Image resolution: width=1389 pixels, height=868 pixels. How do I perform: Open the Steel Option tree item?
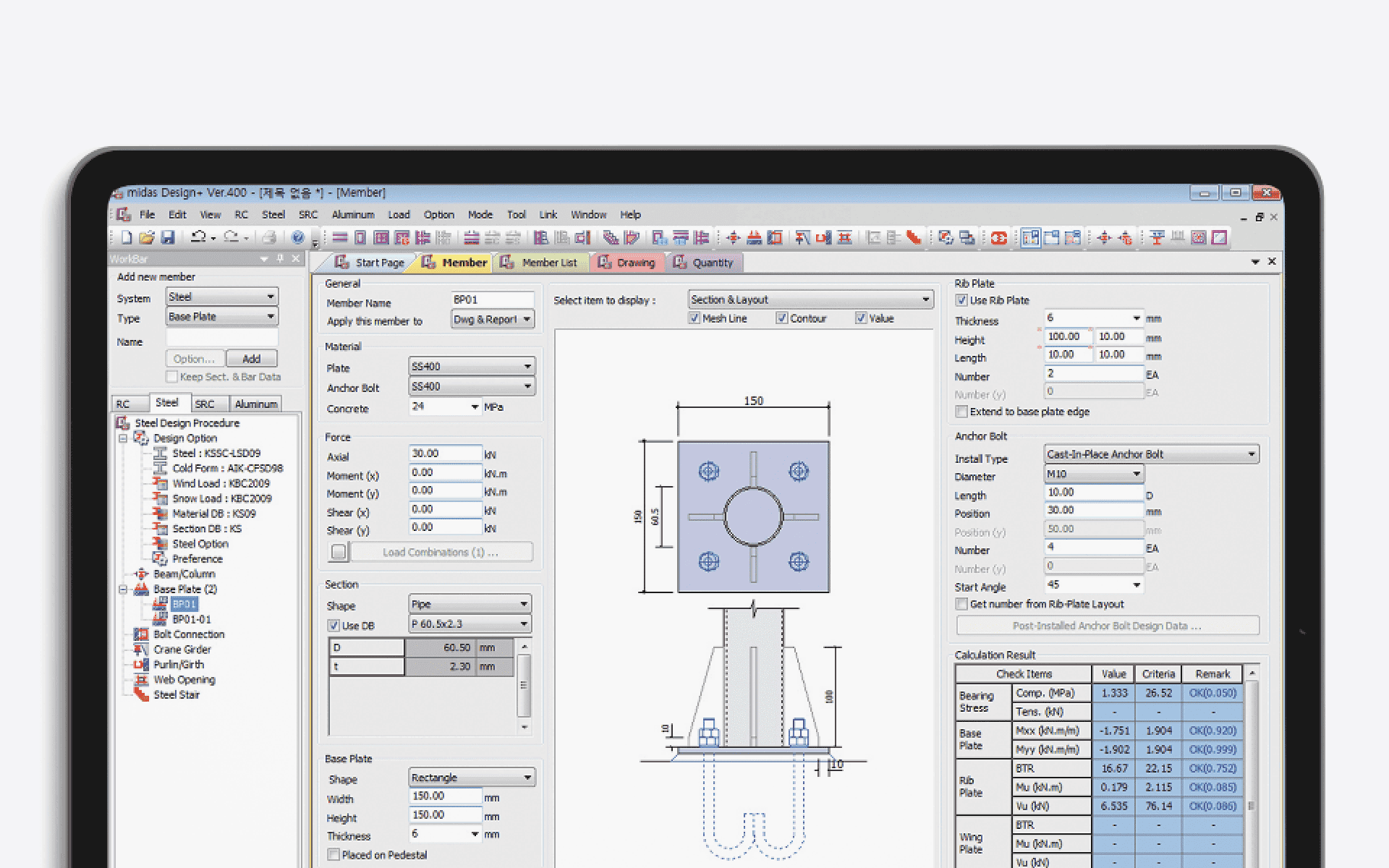point(200,544)
